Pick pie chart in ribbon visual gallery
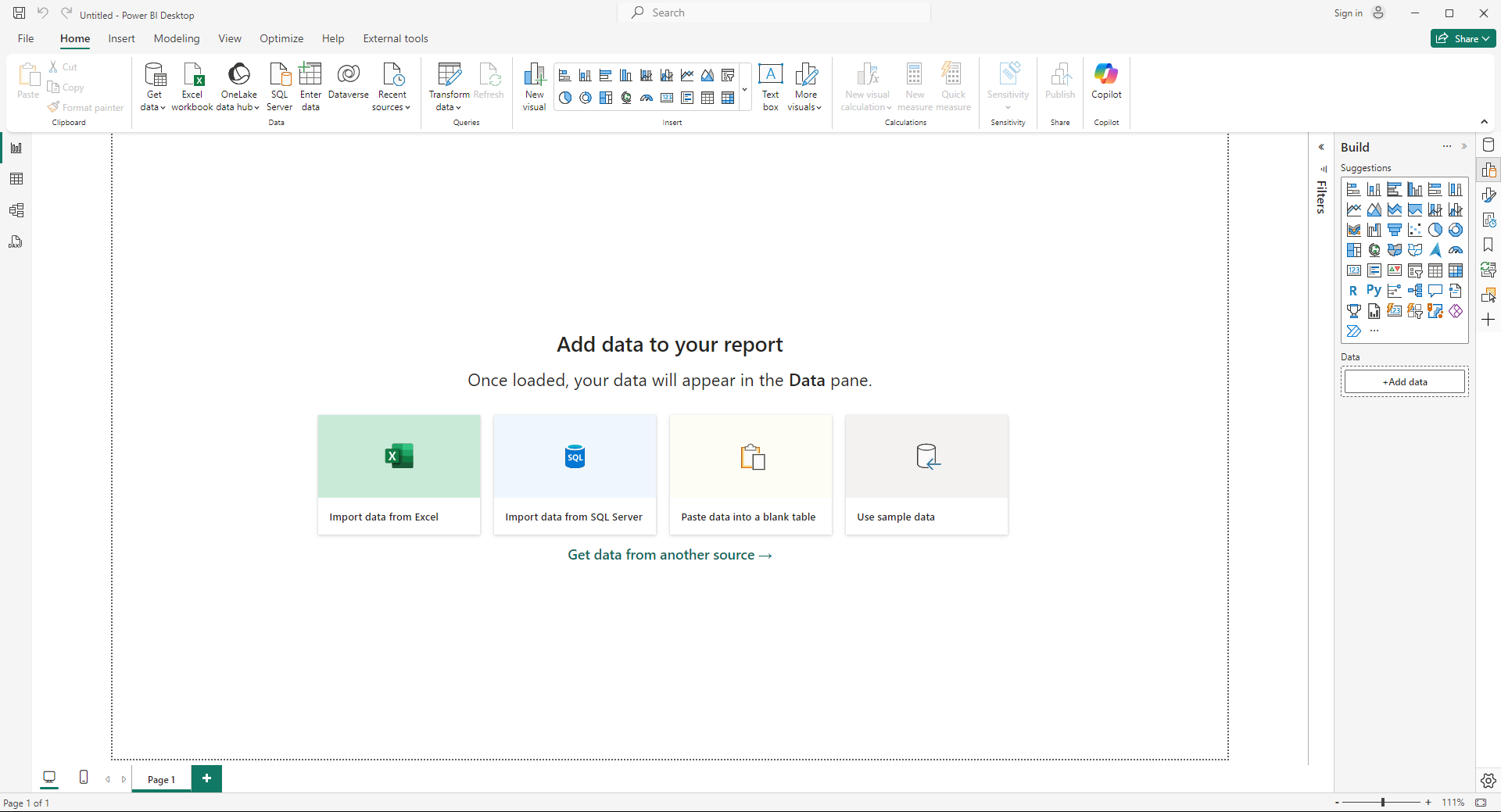Image resolution: width=1501 pixels, height=812 pixels. pyautogui.click(x=565, y=98)
